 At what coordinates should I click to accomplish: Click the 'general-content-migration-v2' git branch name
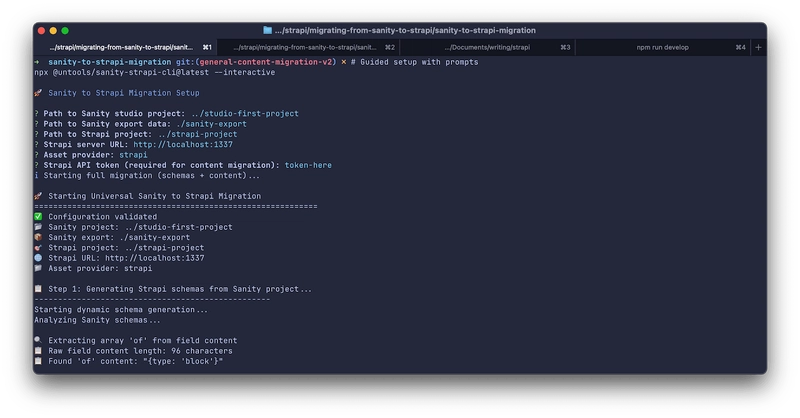pos(270,62)
